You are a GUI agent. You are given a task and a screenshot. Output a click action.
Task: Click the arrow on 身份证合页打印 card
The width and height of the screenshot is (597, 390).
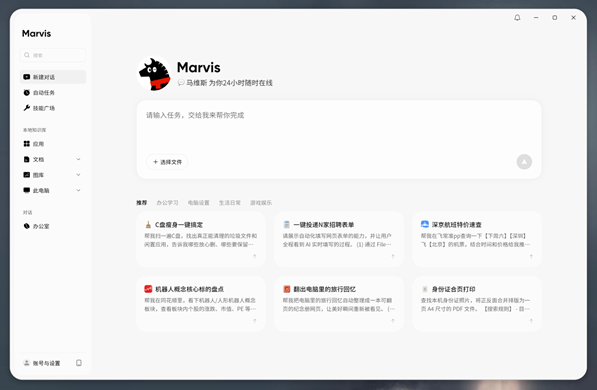pyautogui.click(x=531, y=321)
